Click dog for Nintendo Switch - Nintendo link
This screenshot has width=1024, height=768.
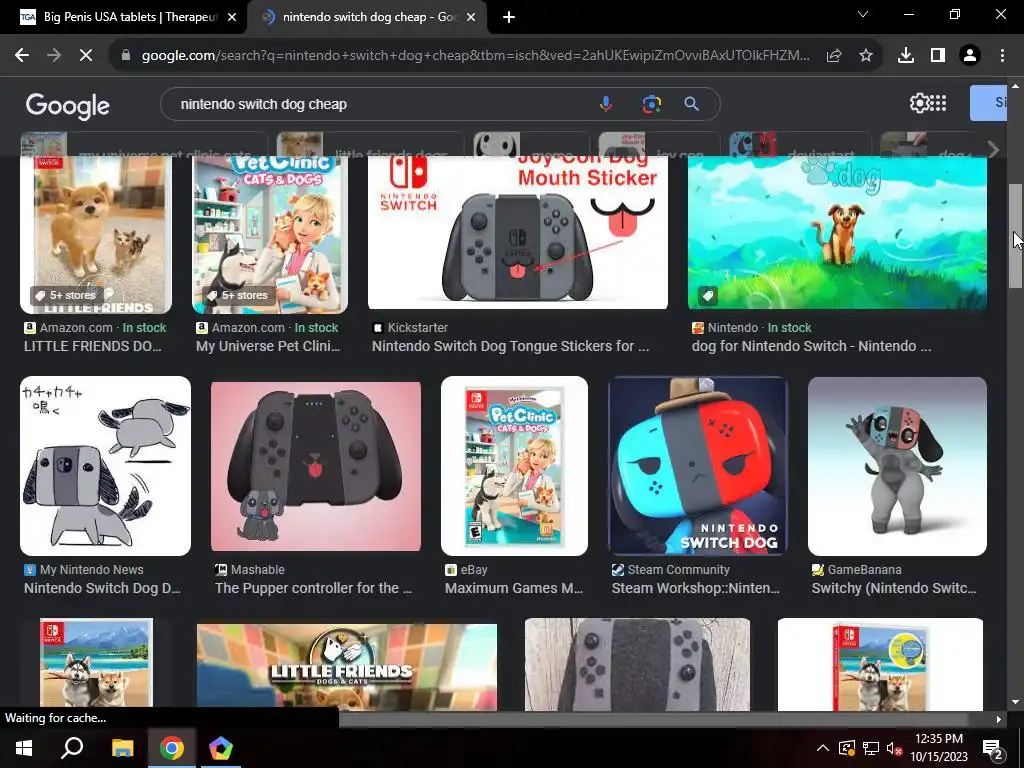(811, 346)
